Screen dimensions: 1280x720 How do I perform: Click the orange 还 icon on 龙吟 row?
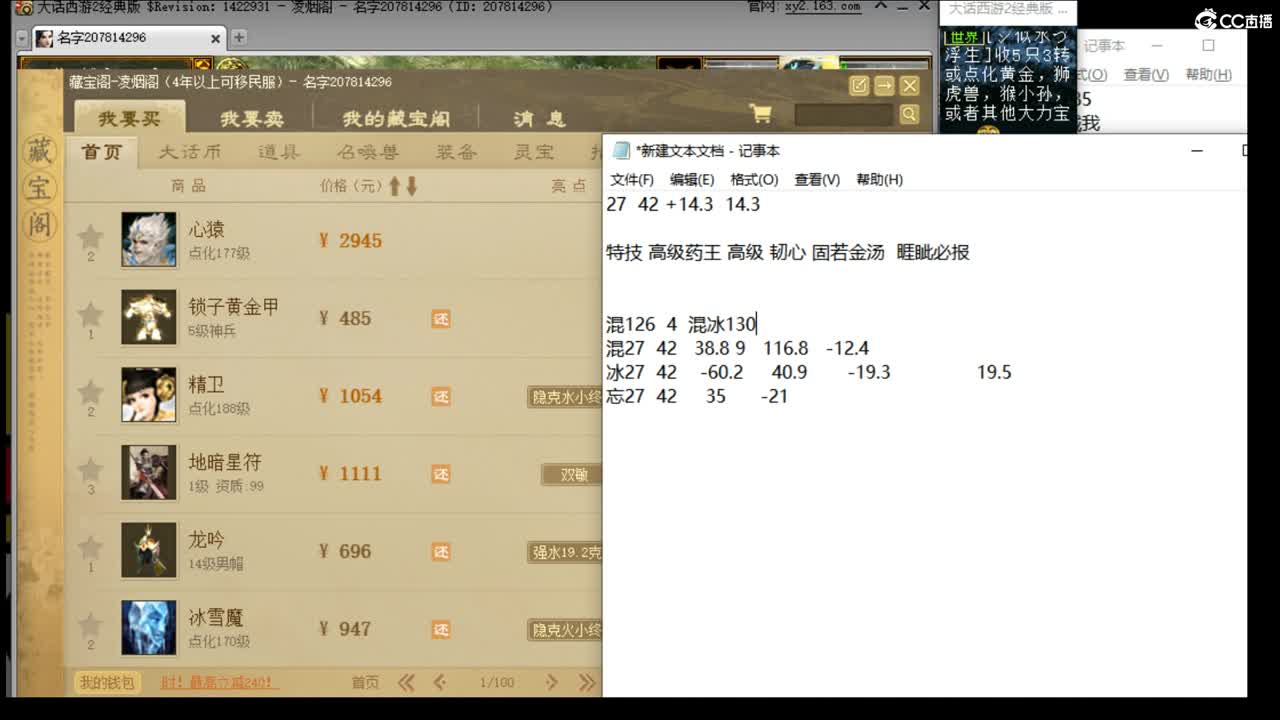(441, 551)
